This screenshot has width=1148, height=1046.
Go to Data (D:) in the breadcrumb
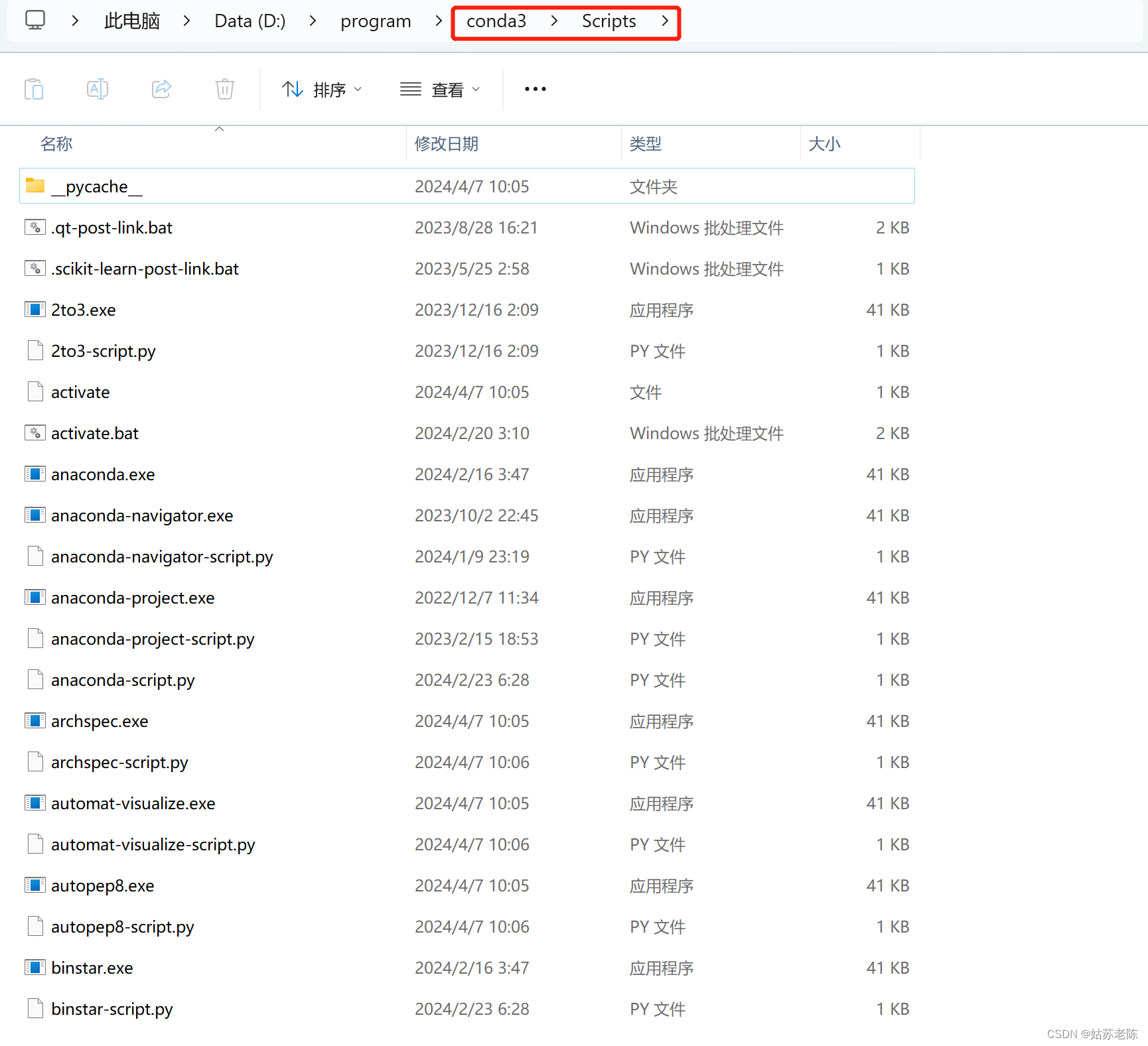click(250, 21)
